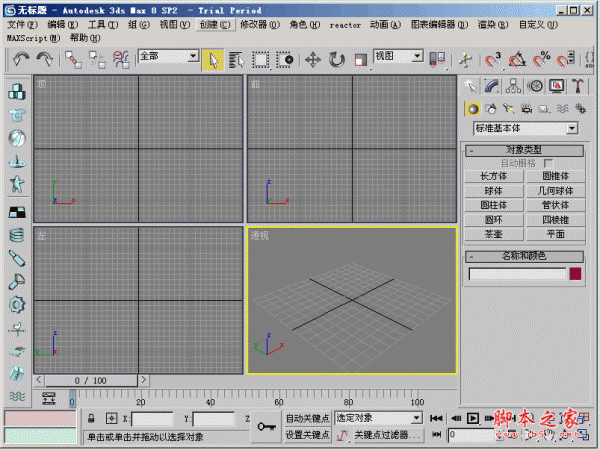Collapse the 对象类型 rollout
600x450 pixels.
point(524,150)
